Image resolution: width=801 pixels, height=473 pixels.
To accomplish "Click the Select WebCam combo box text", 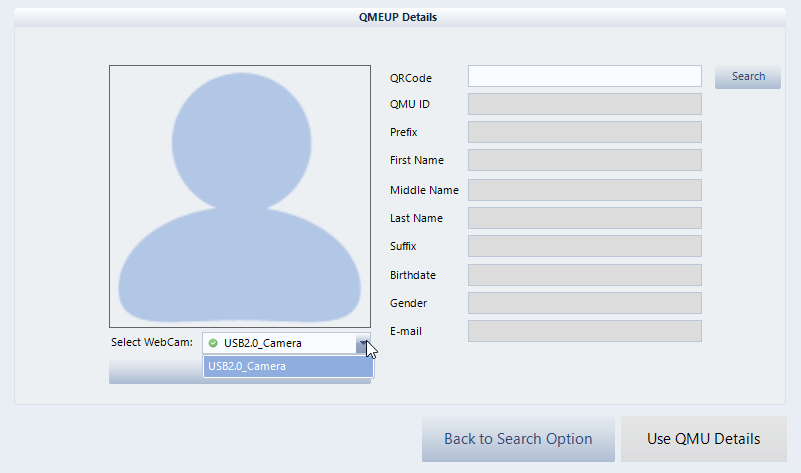I will pos(262,343).
